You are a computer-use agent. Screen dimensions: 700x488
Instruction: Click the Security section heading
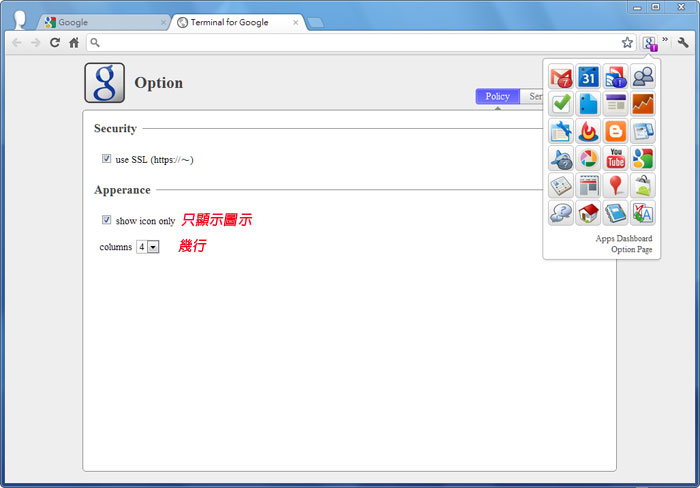(115, 128)
